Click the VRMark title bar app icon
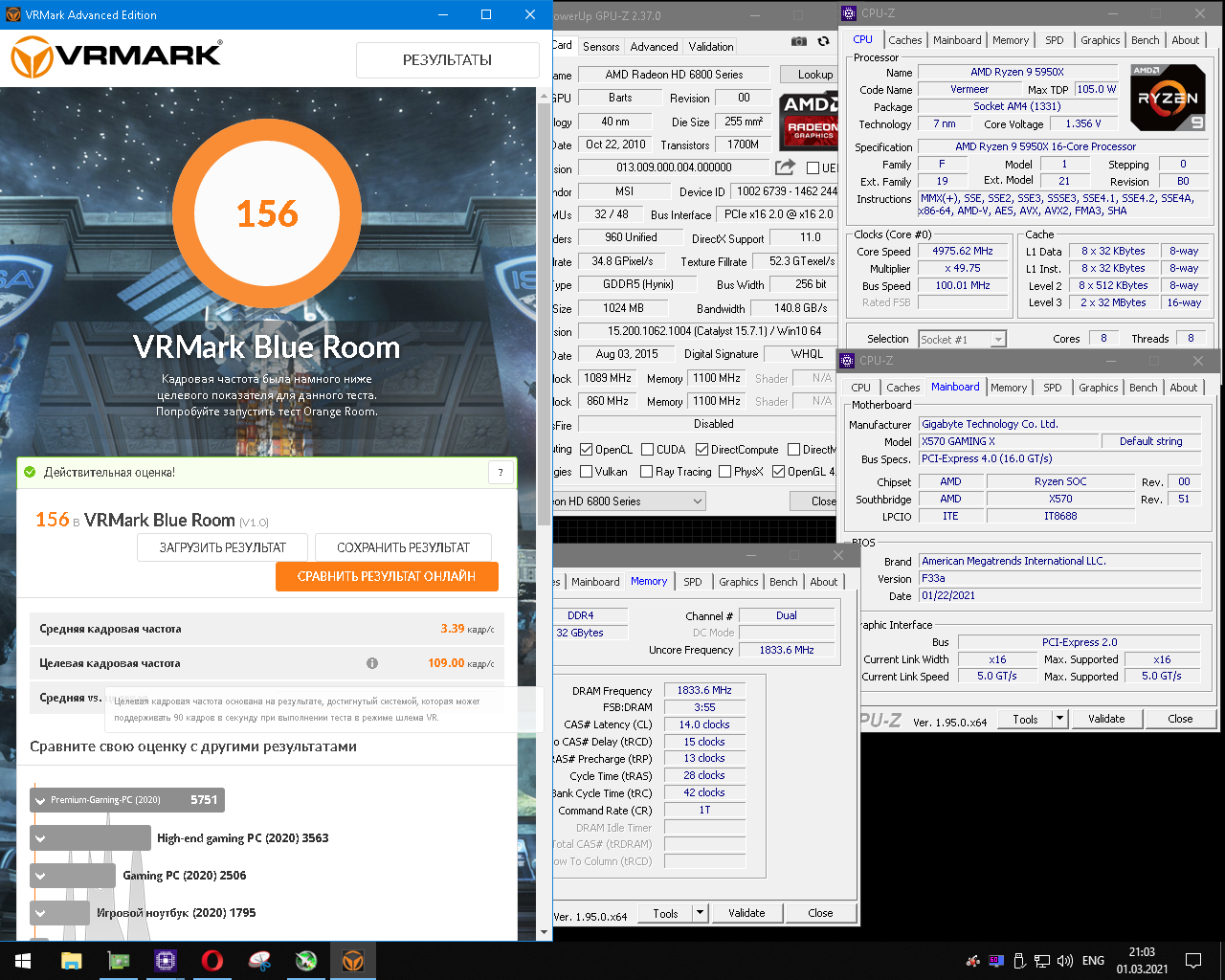1225x980 pixels. coord(13,14)
